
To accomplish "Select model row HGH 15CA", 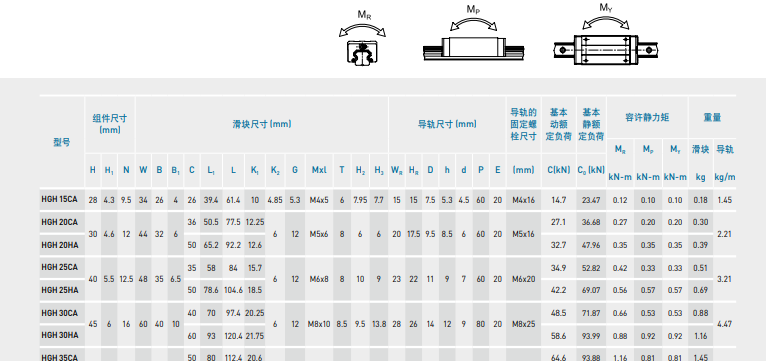I will pos(60,200).
